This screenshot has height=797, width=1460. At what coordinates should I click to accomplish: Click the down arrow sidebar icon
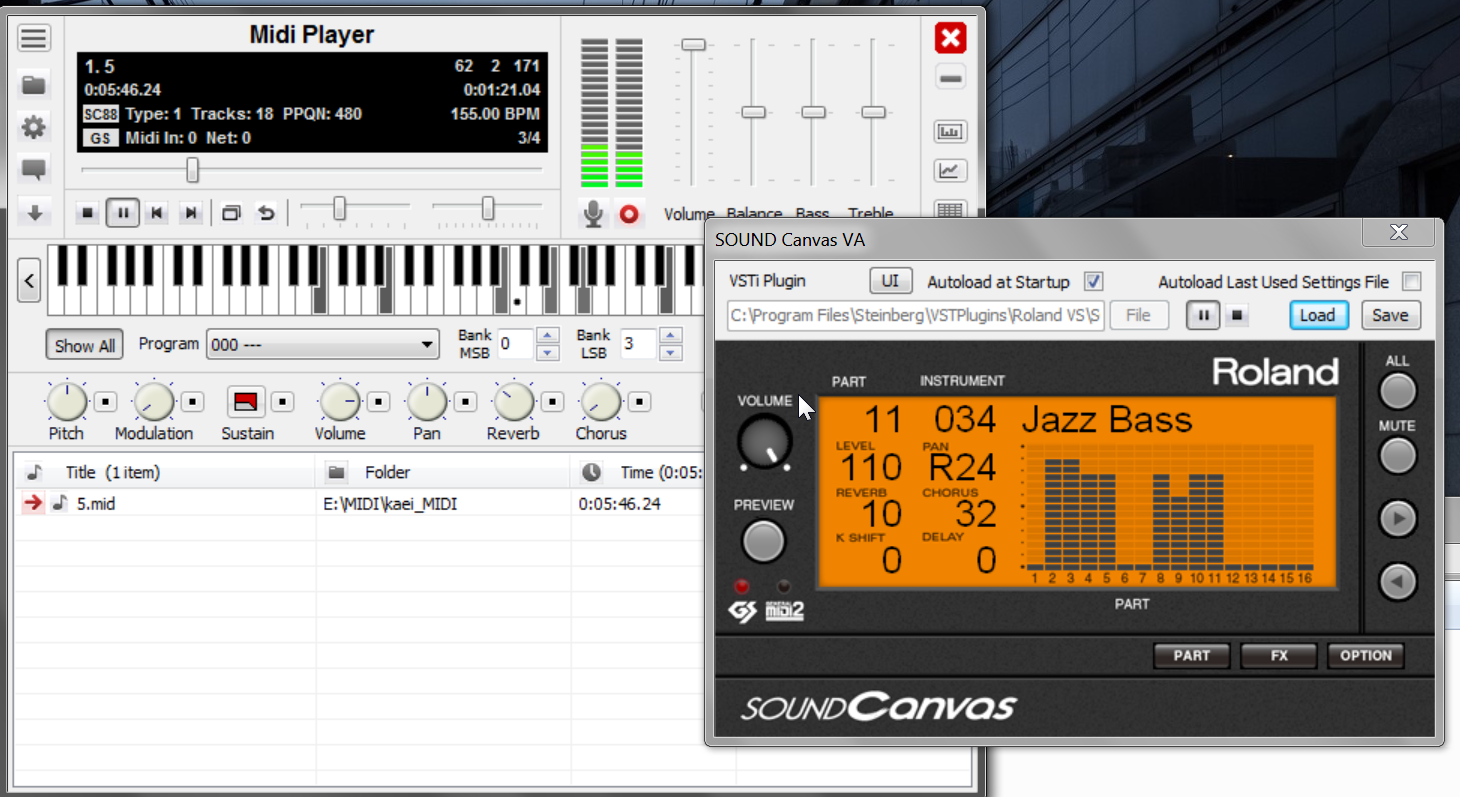point(33,212)
